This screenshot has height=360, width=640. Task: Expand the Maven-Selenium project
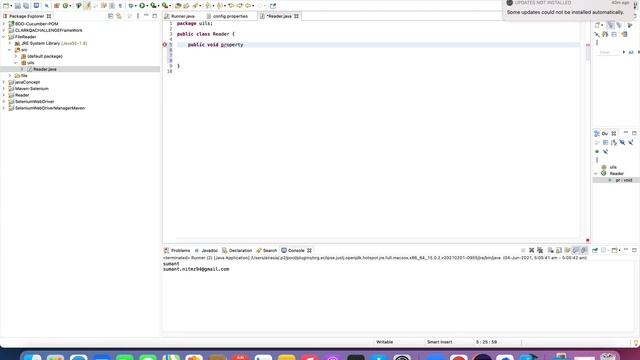[4, 89]
